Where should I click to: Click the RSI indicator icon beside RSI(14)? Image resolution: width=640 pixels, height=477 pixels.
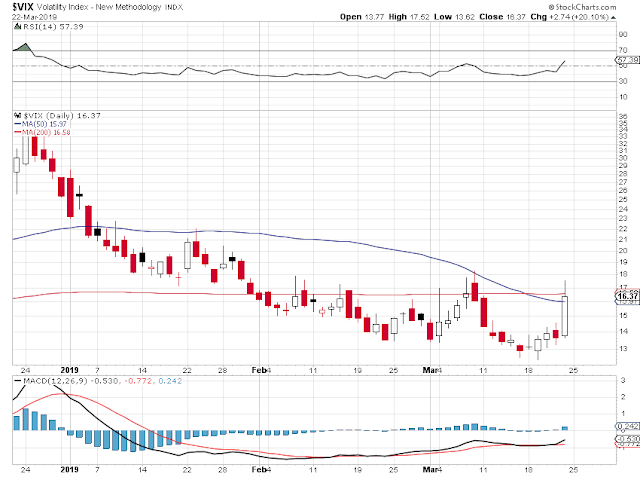pyautogui.click(x=17, y=27)
